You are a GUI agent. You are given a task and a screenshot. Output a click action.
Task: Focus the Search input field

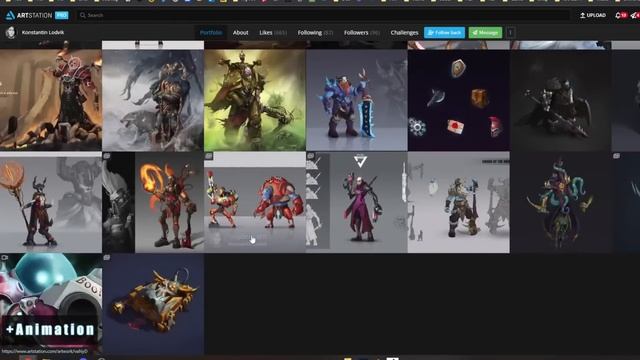[322, 15]
